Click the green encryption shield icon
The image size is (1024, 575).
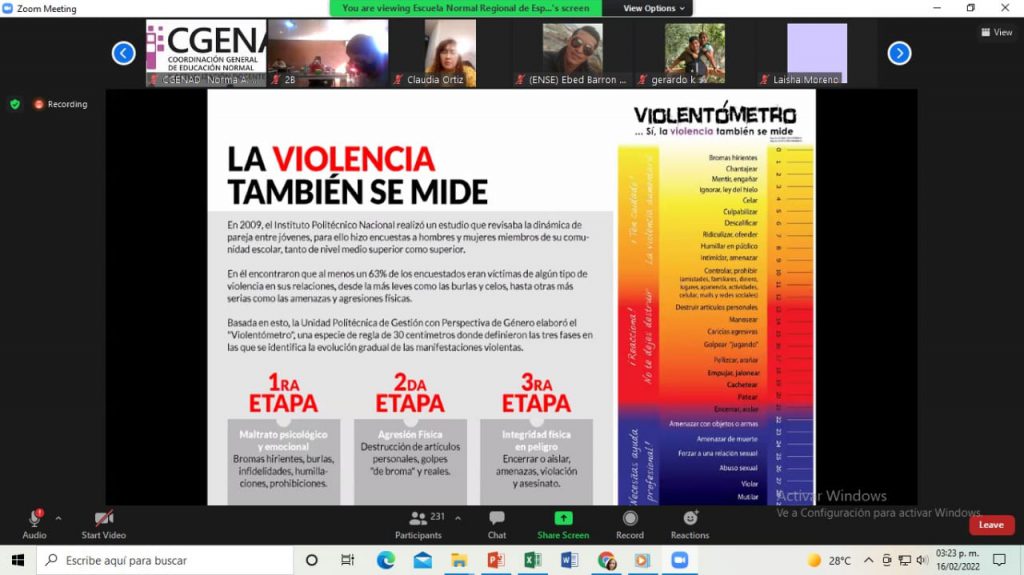coord(15,104)
